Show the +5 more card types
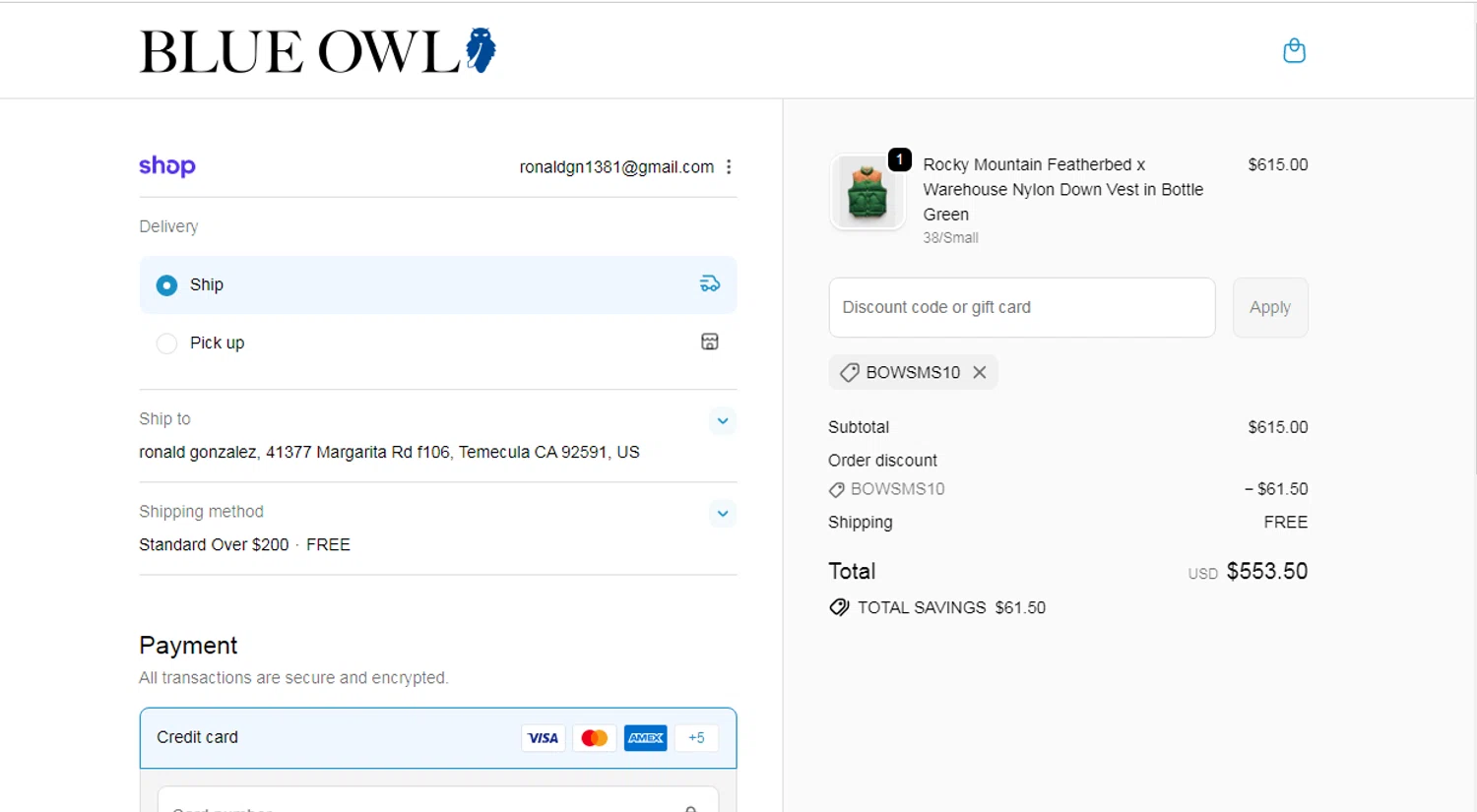The height and width of the screenshot is (812, 1477). pyautogui.click(x=697, y=738)
